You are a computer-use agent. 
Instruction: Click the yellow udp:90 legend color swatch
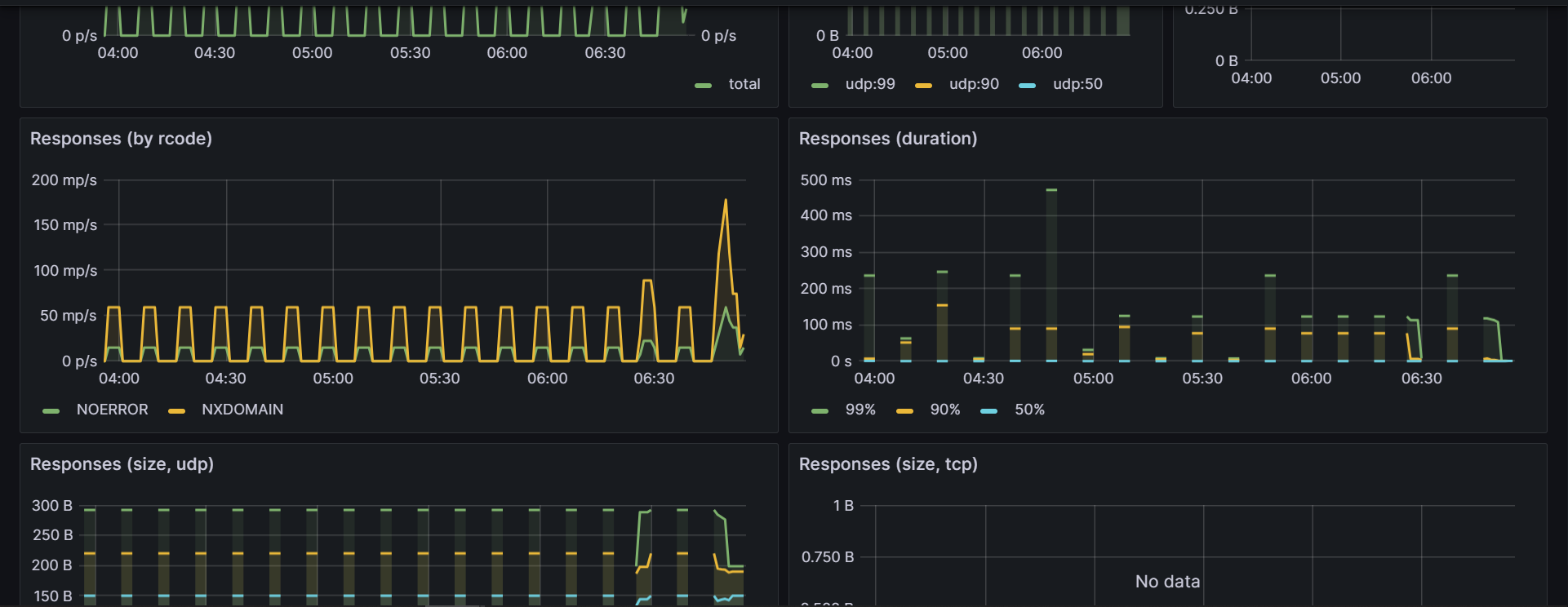923,86
